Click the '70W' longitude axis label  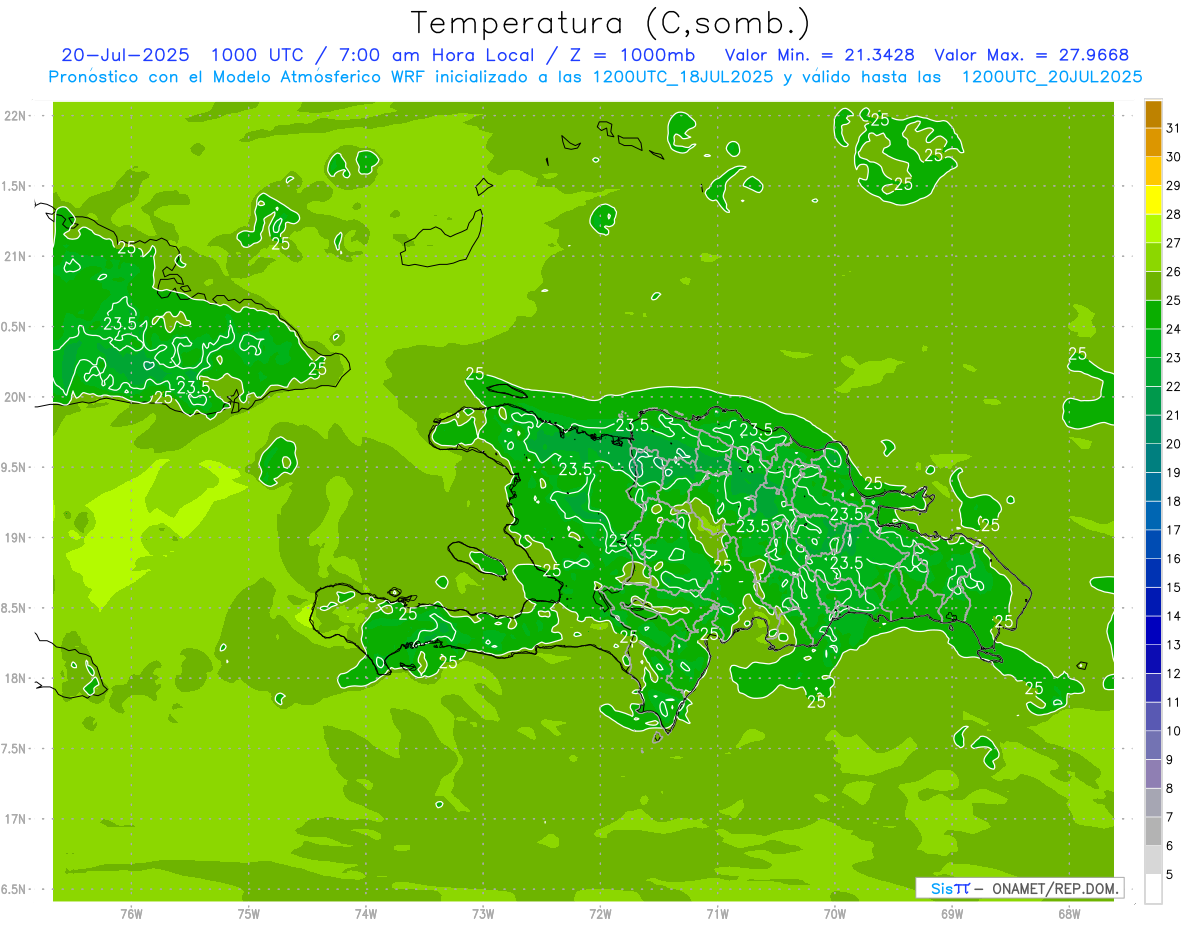[x=835, y=913]
